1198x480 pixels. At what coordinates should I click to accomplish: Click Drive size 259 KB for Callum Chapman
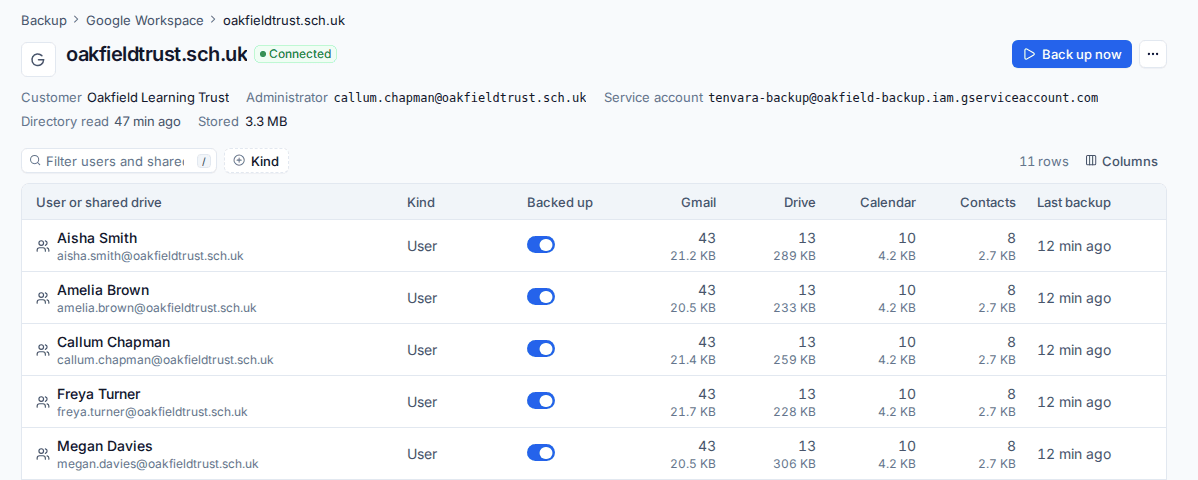pyautogui.click(x=796, y=360)
